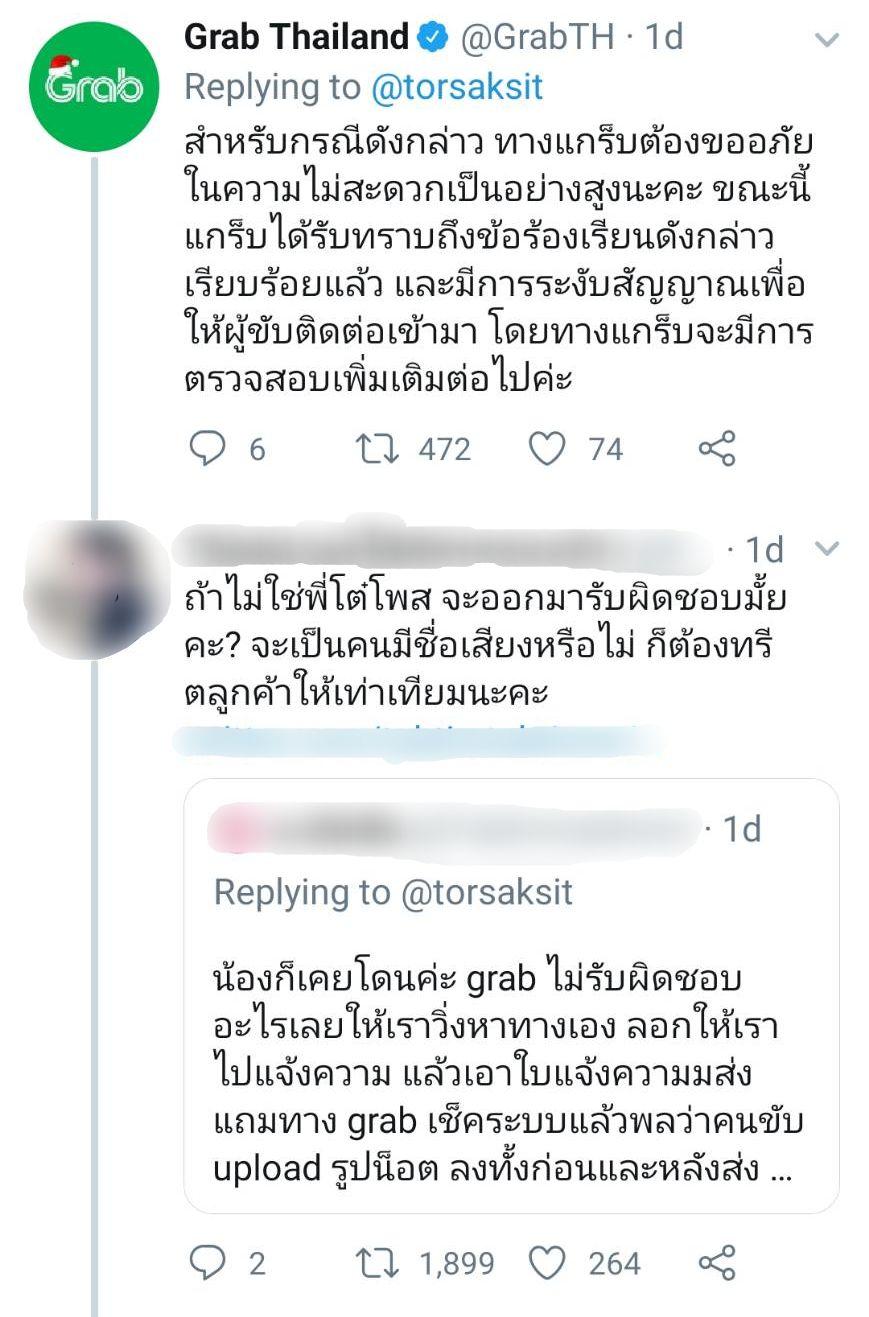Reply to the tweet with 1,899 retweets
Image resolution: width=869 pixels, height=1317 pixels.
208,1263
